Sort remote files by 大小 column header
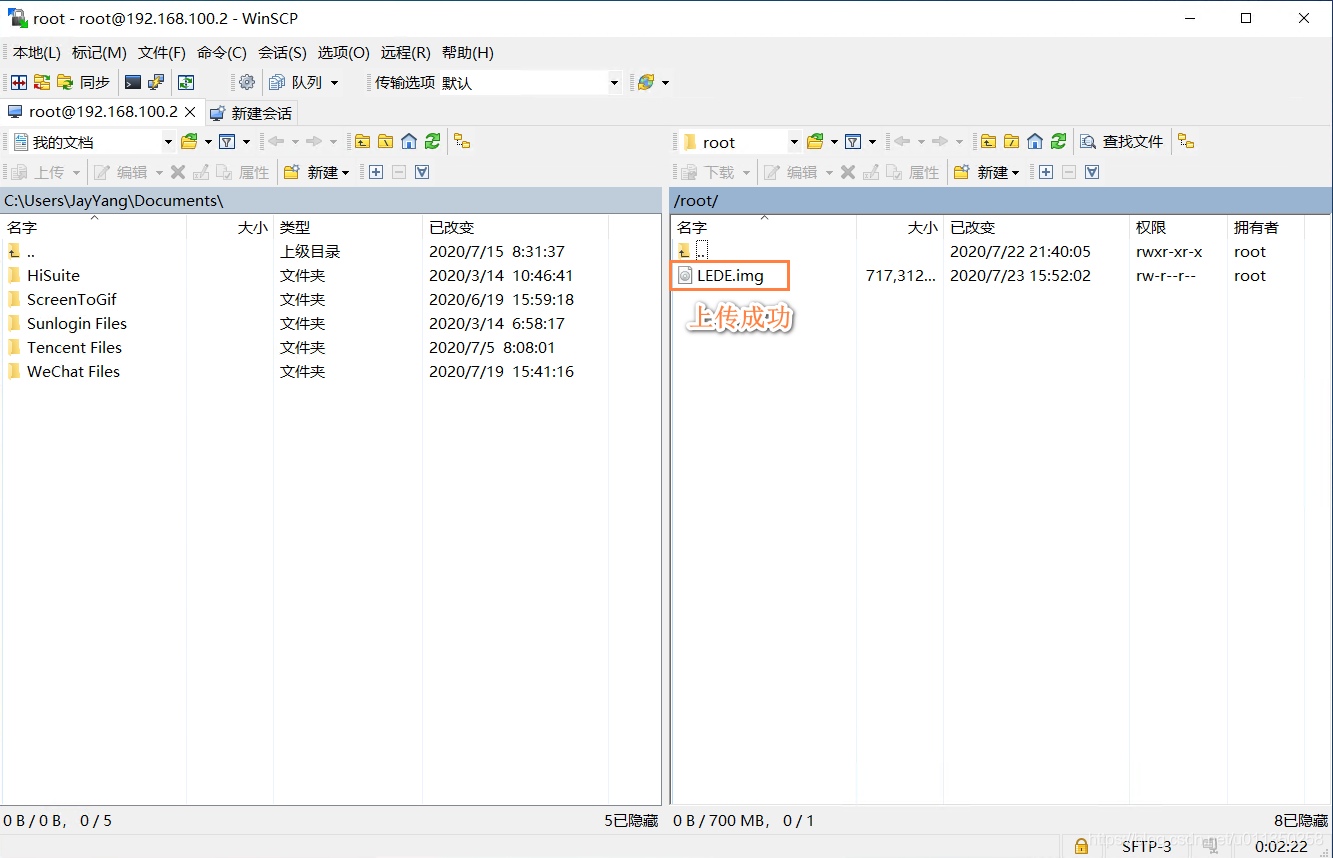 (900, 228)
